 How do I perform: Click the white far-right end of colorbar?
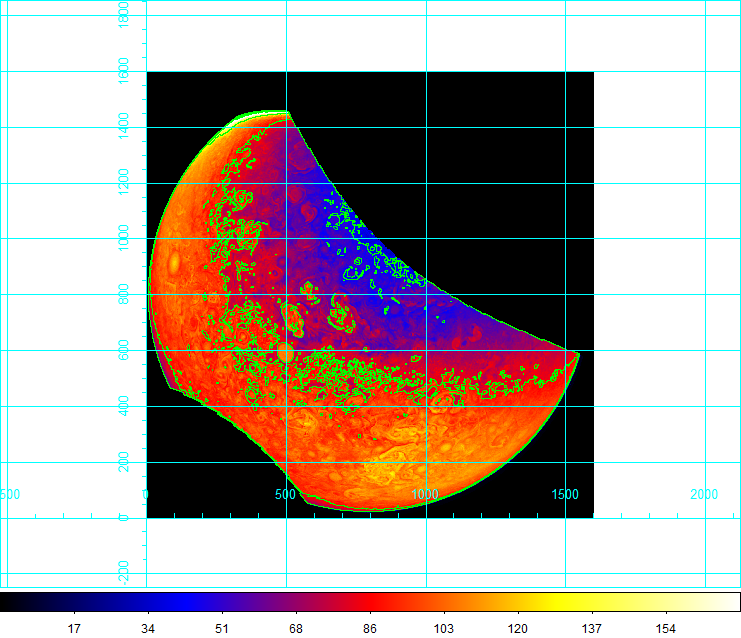[x=734, y=601]
